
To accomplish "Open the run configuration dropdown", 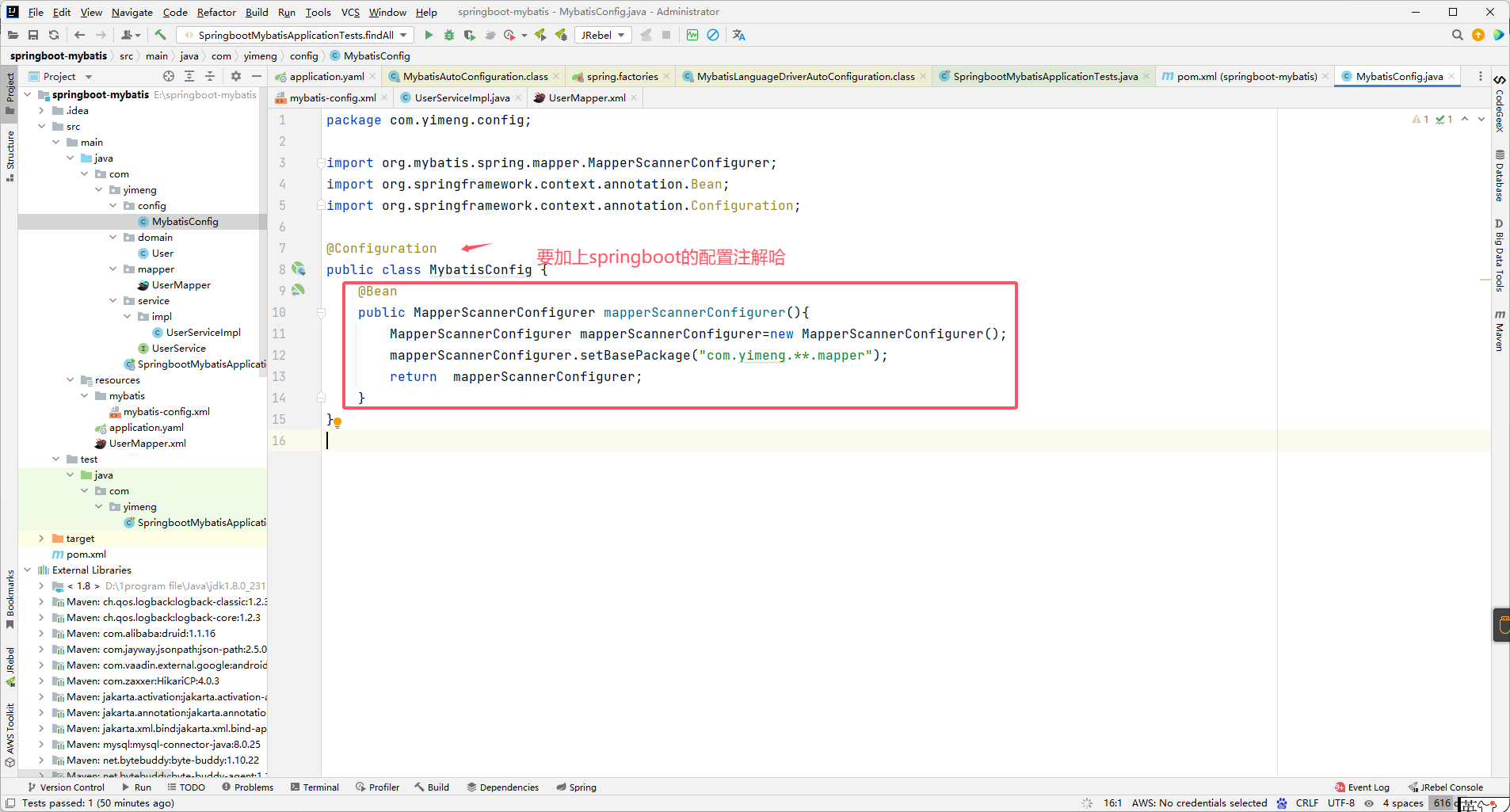I will pyautogui.click(x=296, y=35).
